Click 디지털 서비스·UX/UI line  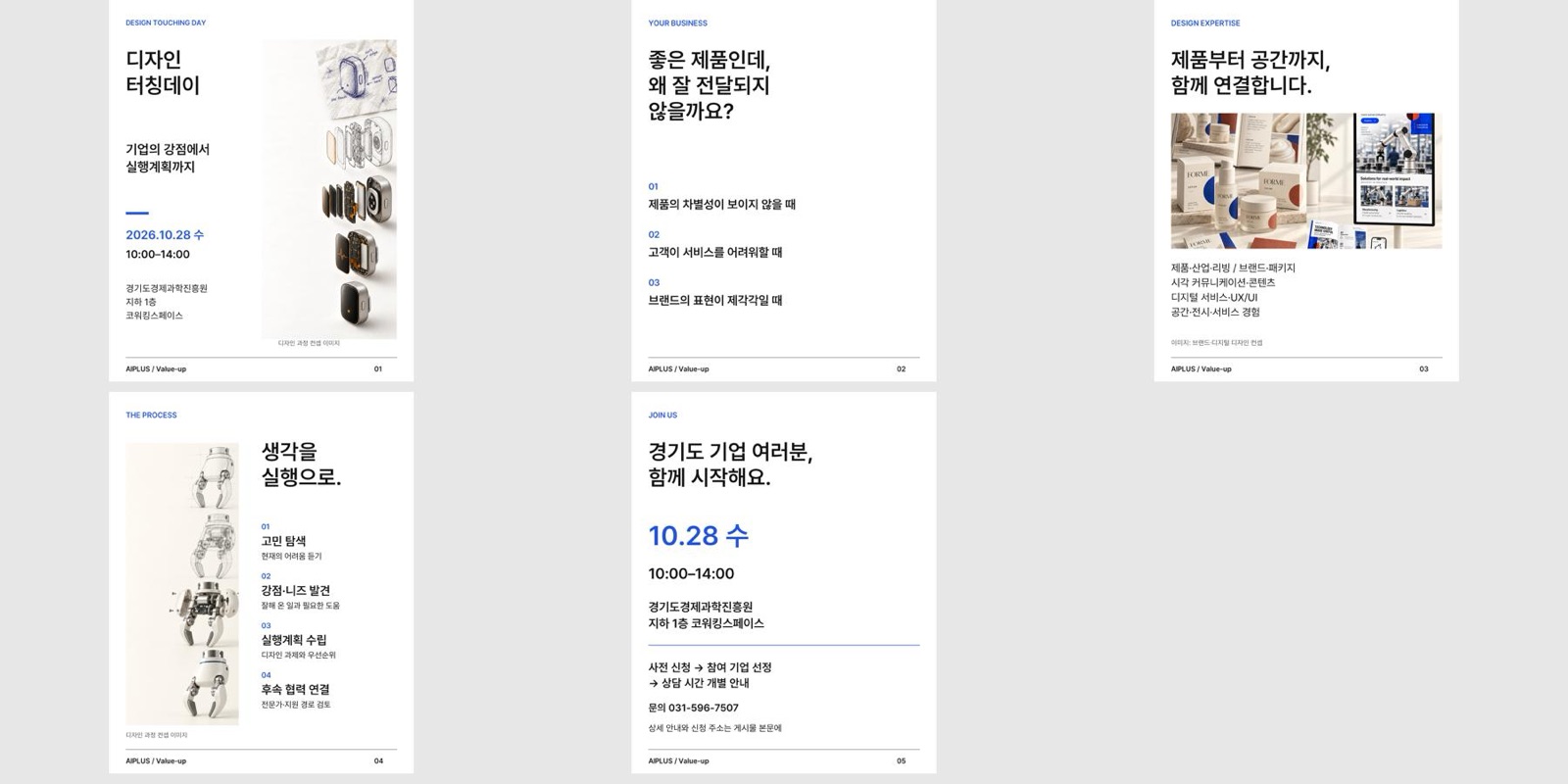(1214, 297)
